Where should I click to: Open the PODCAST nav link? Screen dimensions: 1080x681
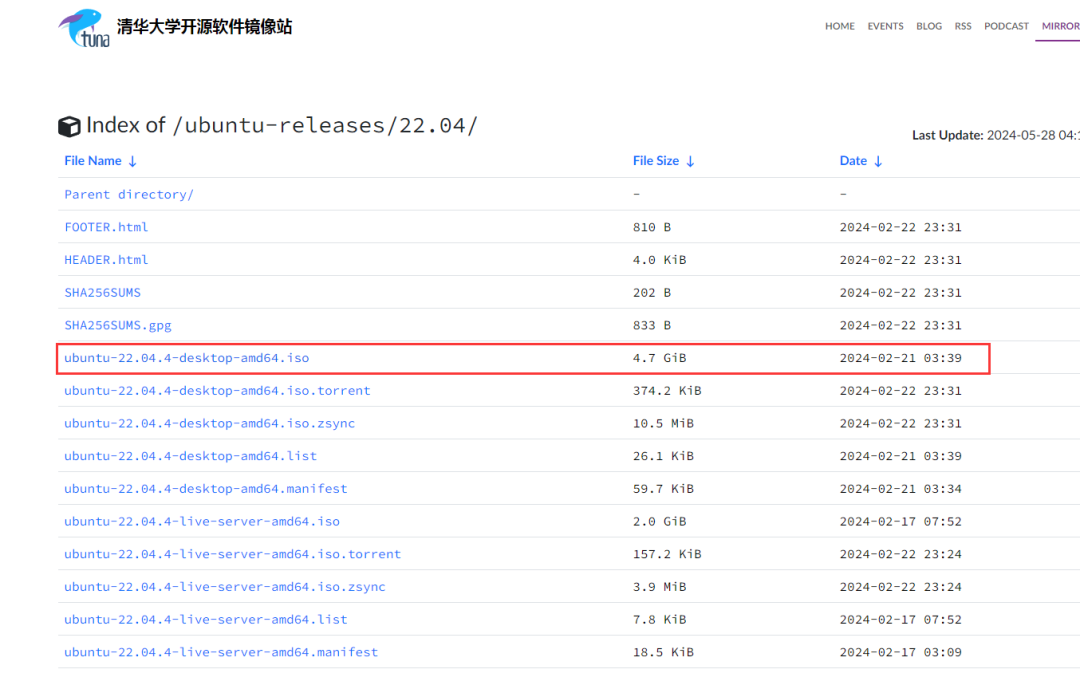pos(1006,26)
